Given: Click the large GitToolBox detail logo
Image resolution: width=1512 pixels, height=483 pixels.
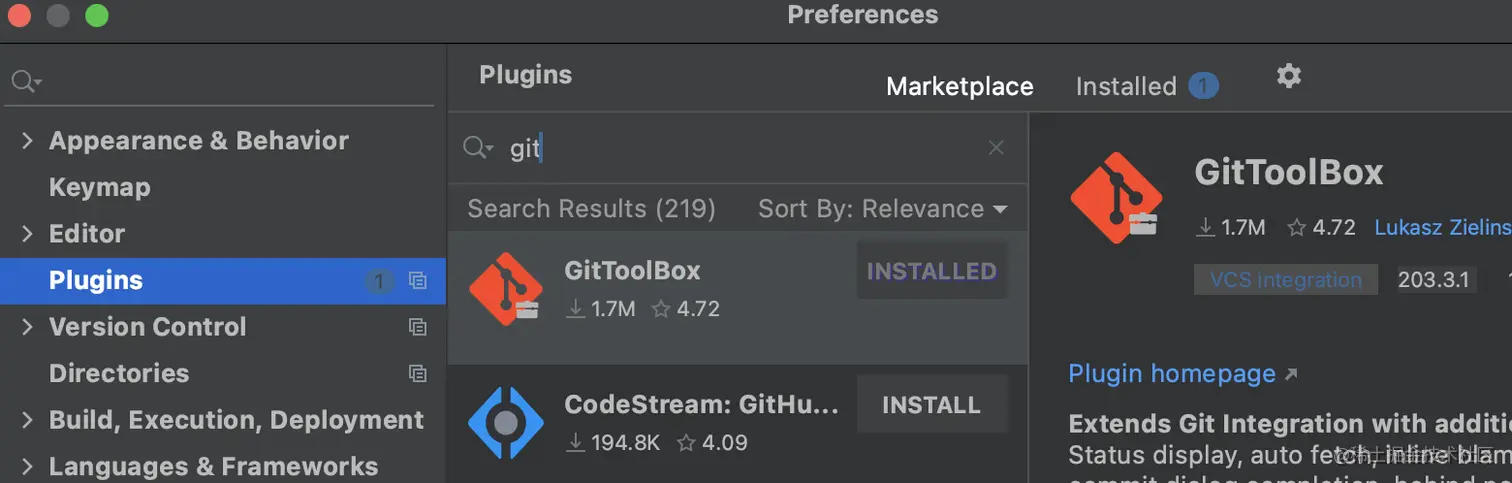Looking at the screenshot, I should click(1116, 198).
